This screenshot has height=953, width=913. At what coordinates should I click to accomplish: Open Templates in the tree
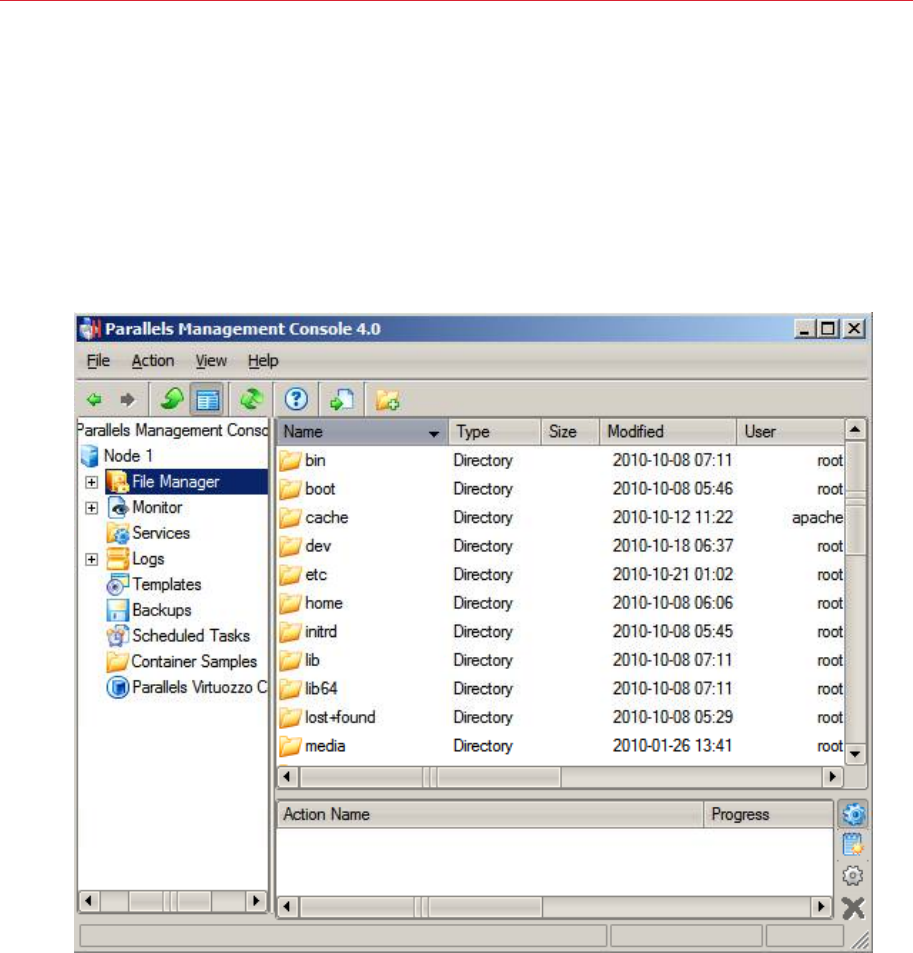pos(167,585)
